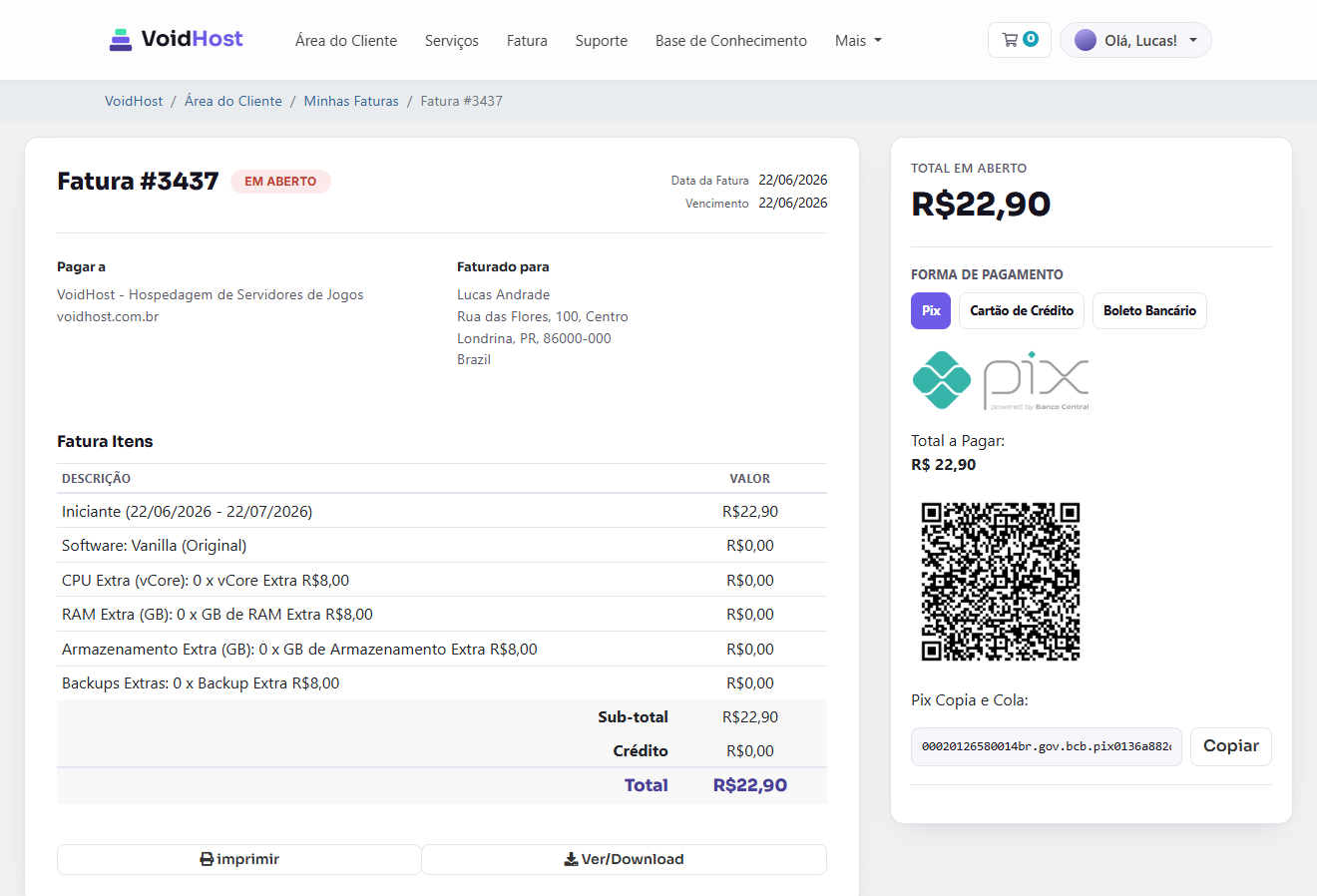Open Suporte in top navigation

coord(602,41)
